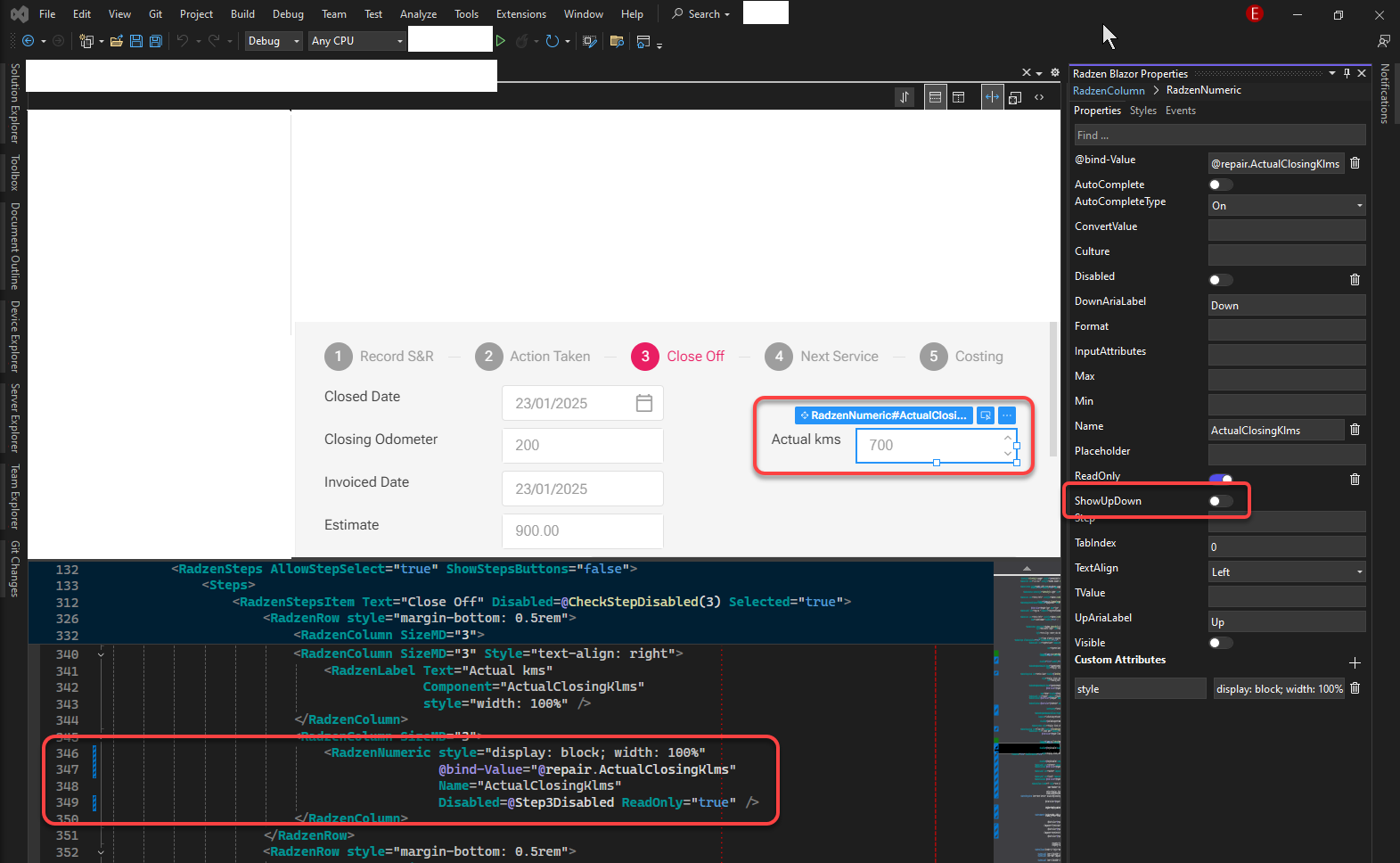The image size is (1400, 863).
Task: Open the Radzen Properties window options dropdown
Action: coord(1332,73)
